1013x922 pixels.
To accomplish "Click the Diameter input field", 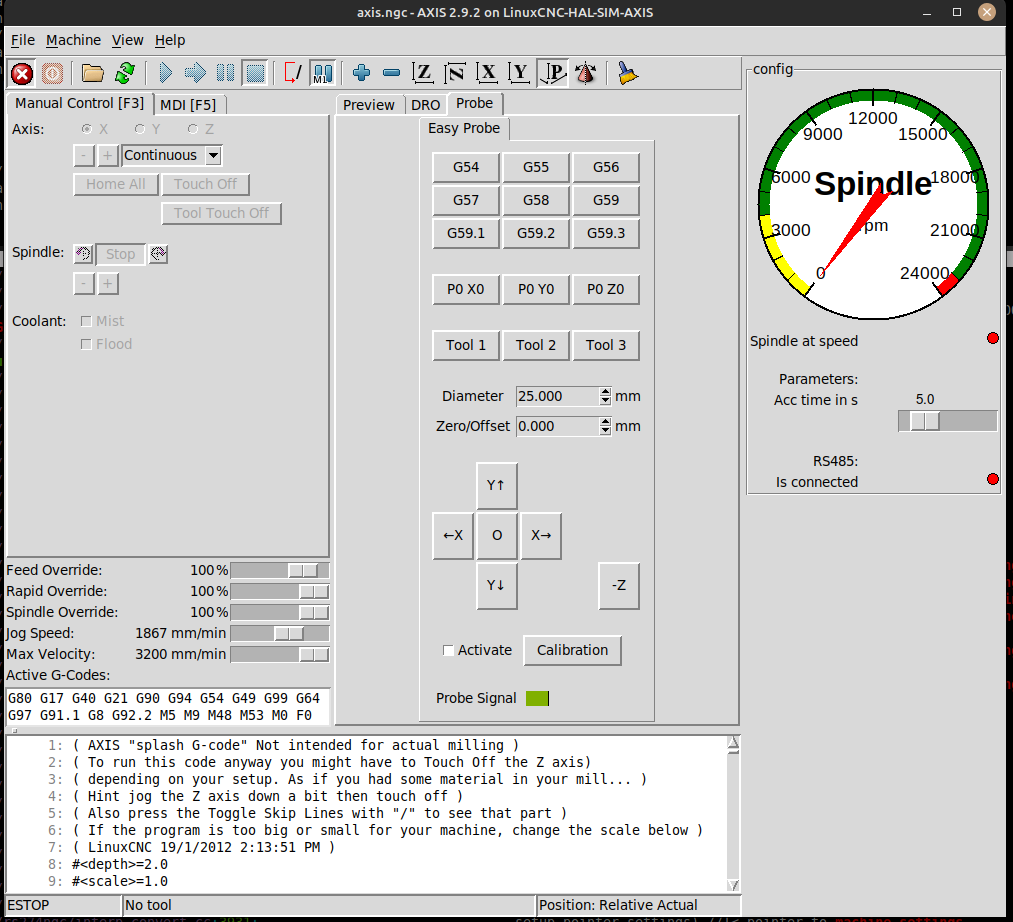I will [558, 396].
